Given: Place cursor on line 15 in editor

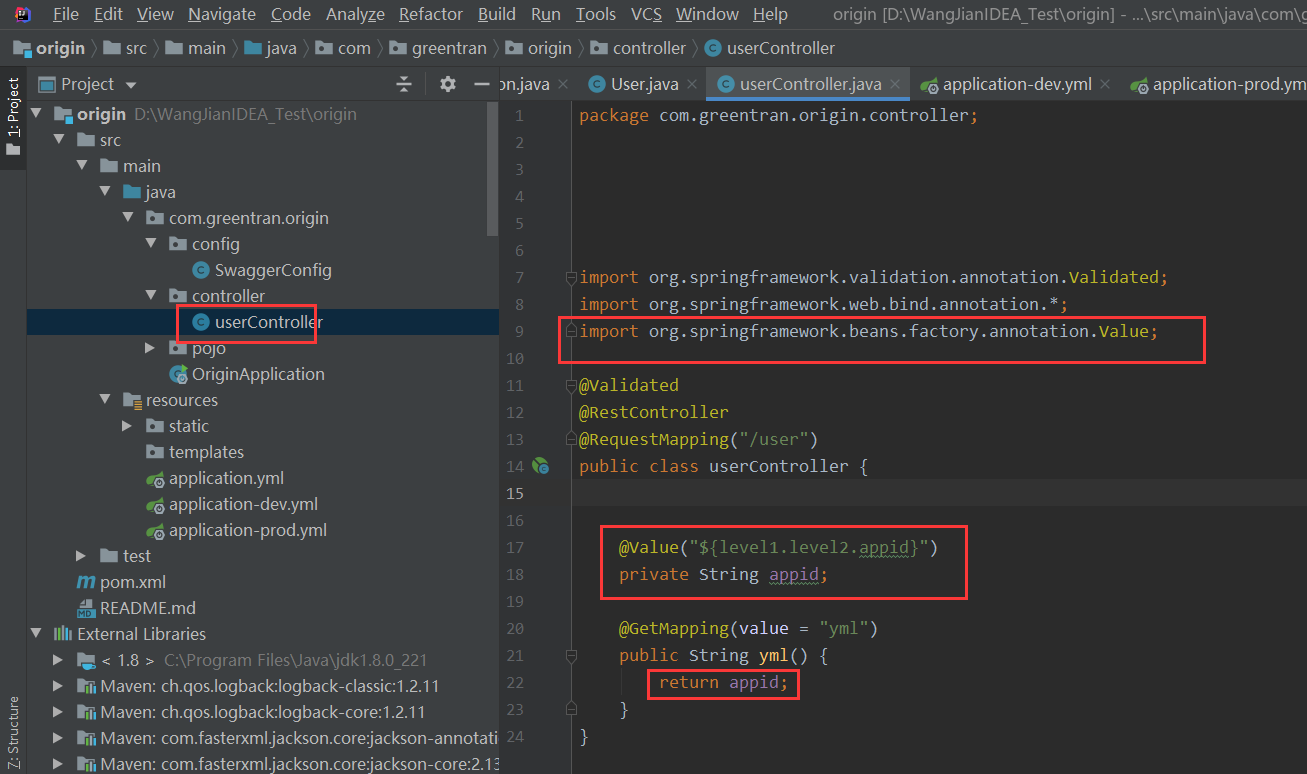Looking at the screenshot, I should coord(938,493).
